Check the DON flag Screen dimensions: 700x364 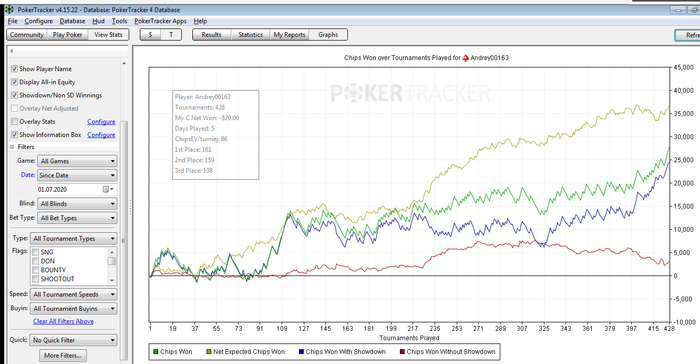tap(36, 261)
